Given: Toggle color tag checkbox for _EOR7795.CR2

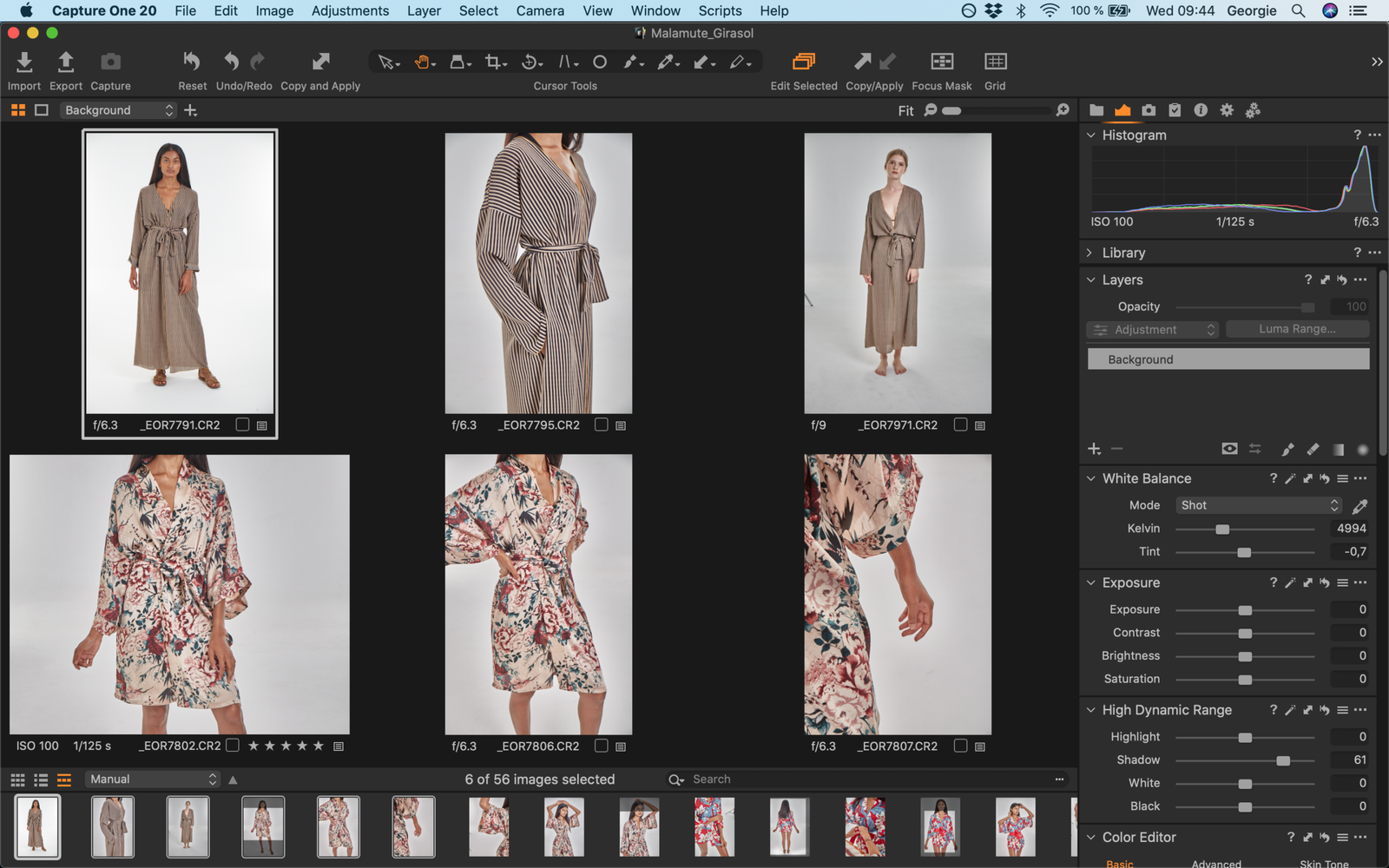Looking at the screenshot, I should pos(601,424).
